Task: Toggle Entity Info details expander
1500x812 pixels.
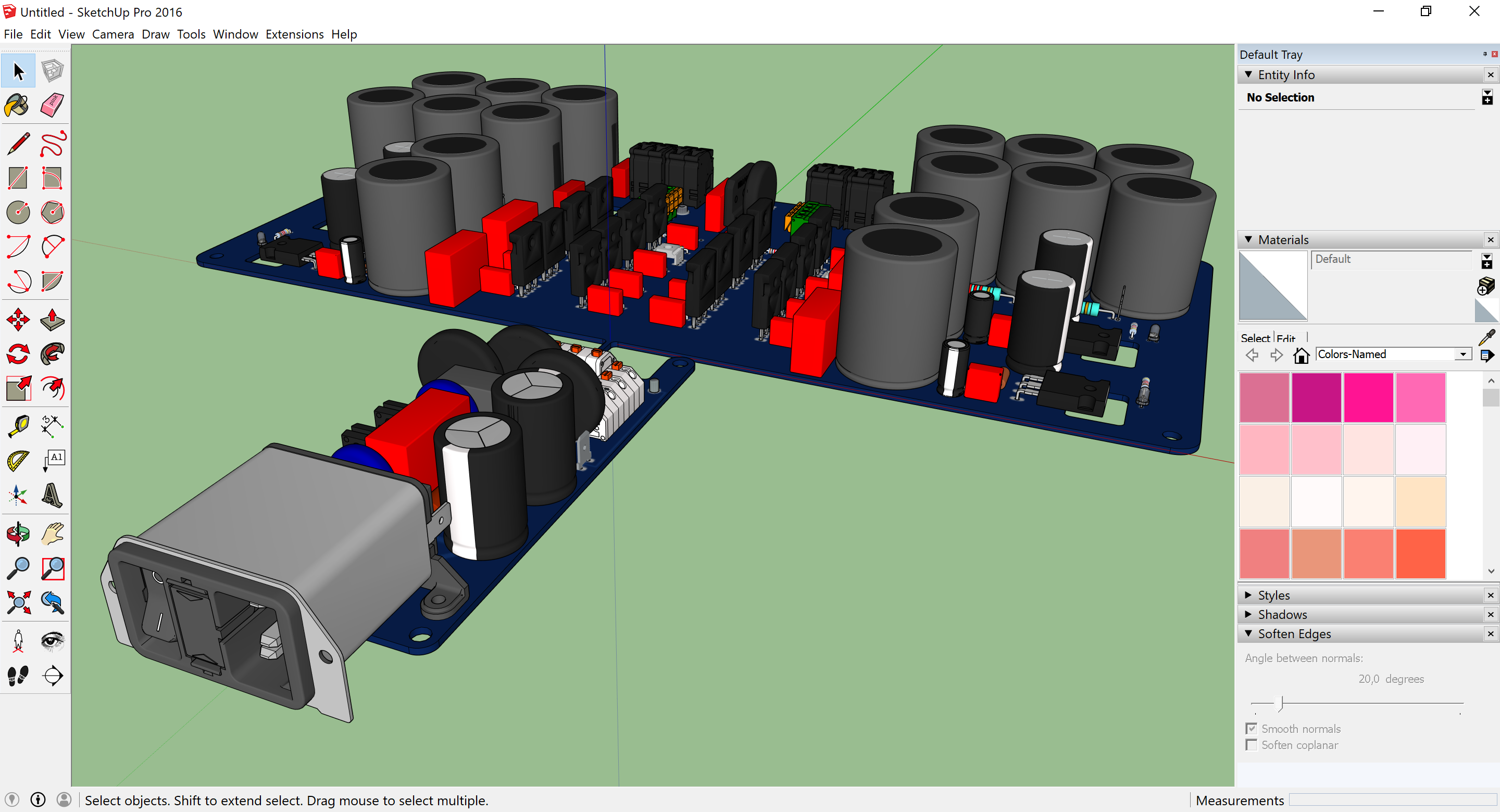Action: click(1487, 97)
